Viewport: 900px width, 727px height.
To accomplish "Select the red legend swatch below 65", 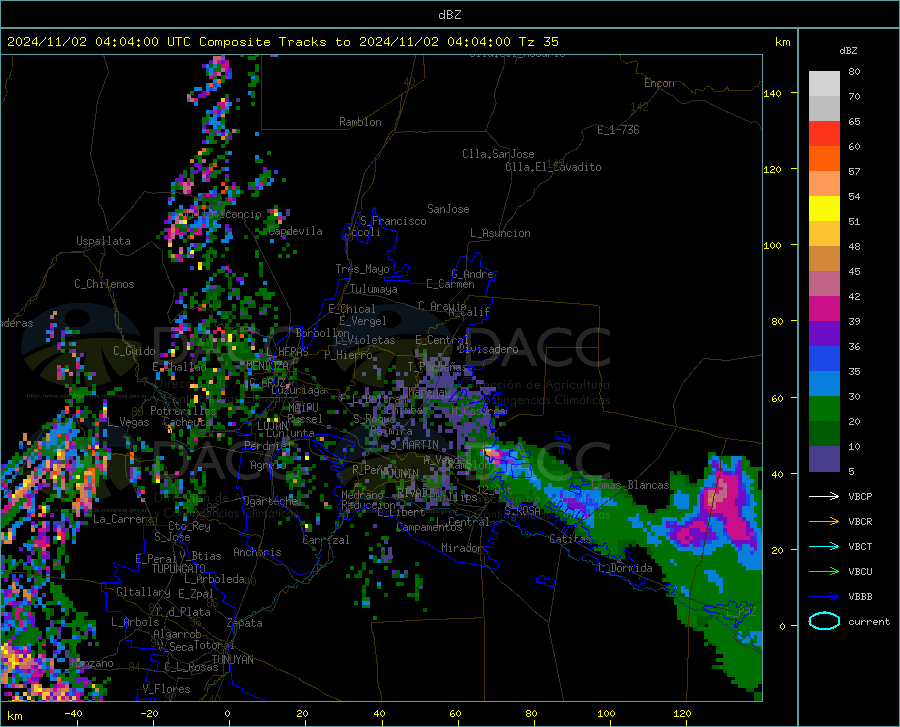I will coord(824,134).
